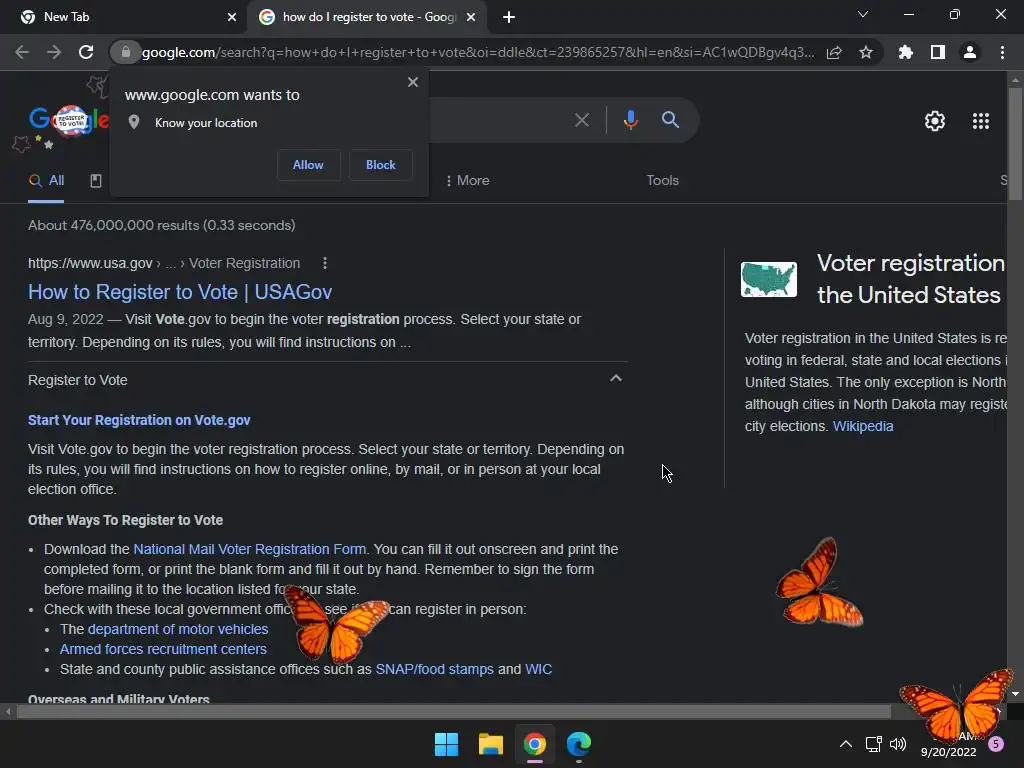Open the Chrome profile icon
Image resolution: width=1024 pixels, height=768 pixels.
(970, 52)
